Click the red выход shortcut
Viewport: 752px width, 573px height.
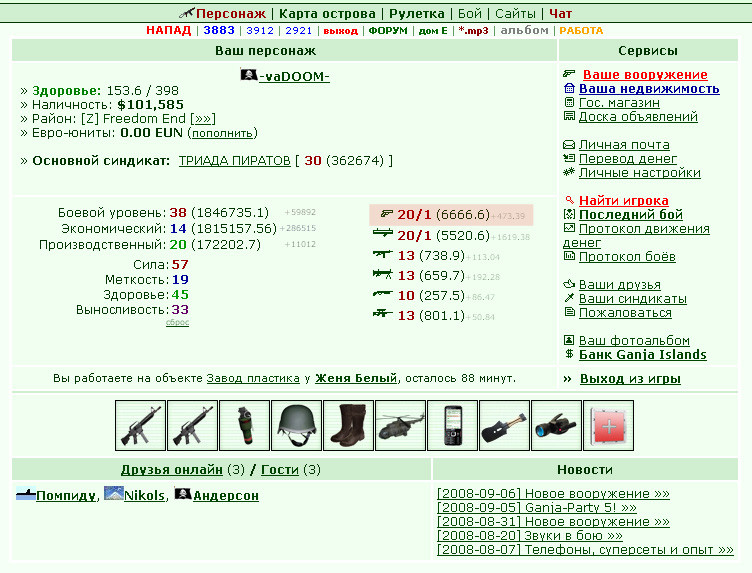click(341, 31)
